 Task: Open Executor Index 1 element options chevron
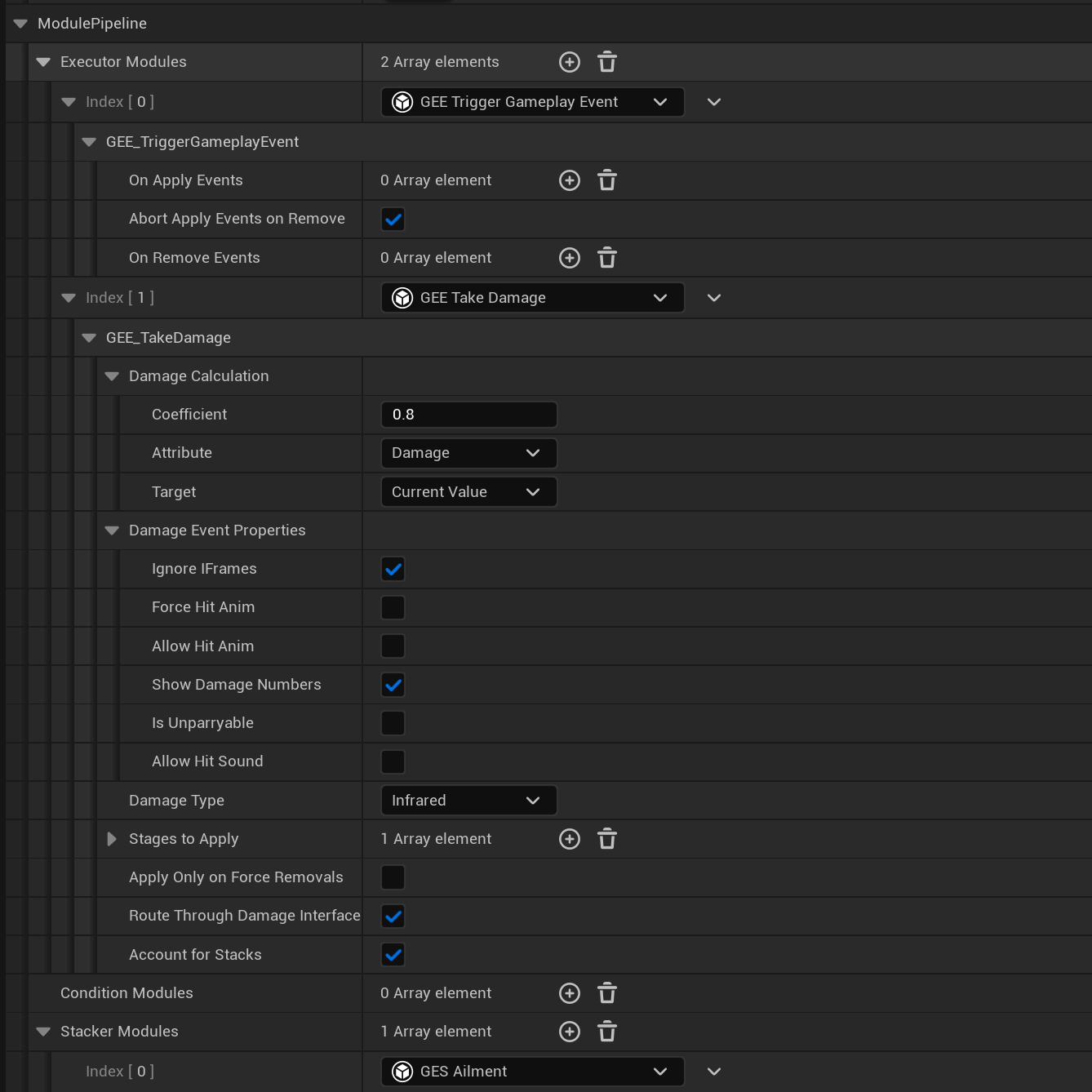click(x=714, y=298)
